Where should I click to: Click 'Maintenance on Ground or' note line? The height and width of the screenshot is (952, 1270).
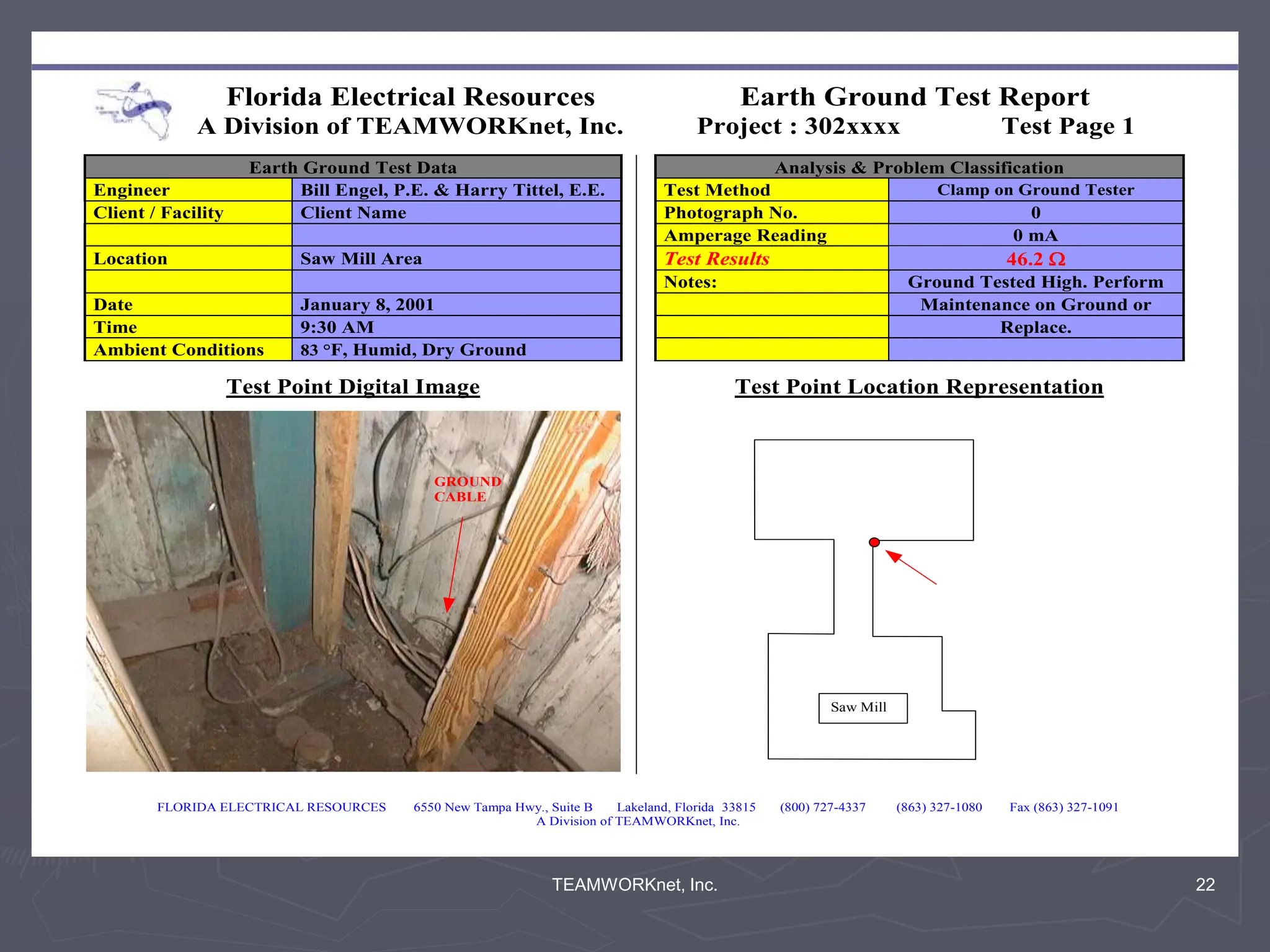coord(1036,304)
